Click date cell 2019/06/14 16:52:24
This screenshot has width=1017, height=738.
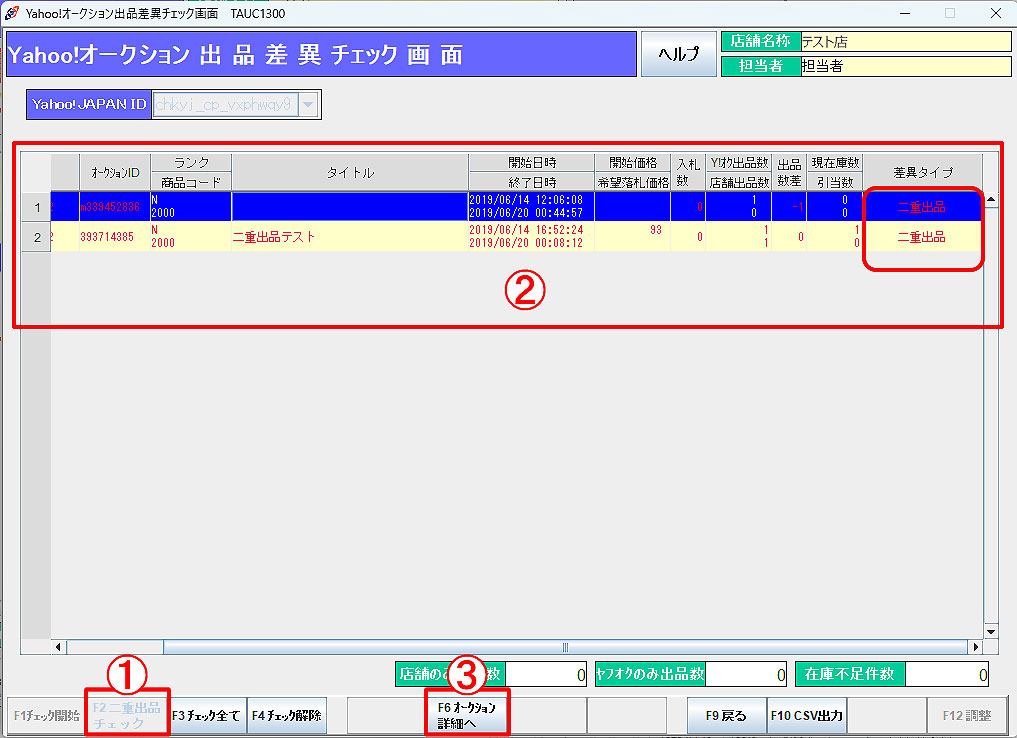[526, 230]
